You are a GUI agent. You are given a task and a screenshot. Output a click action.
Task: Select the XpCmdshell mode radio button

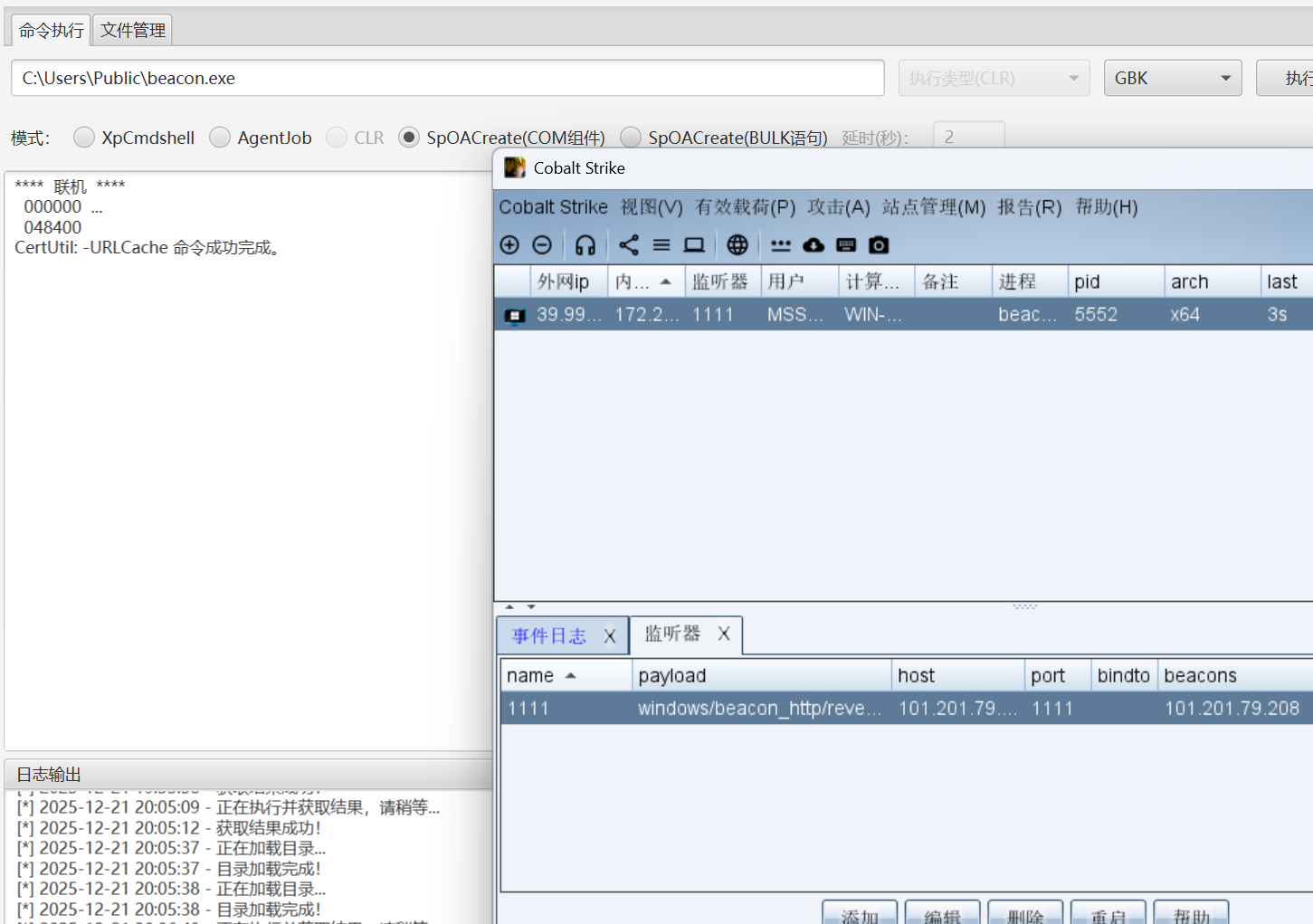pos(84,137)
